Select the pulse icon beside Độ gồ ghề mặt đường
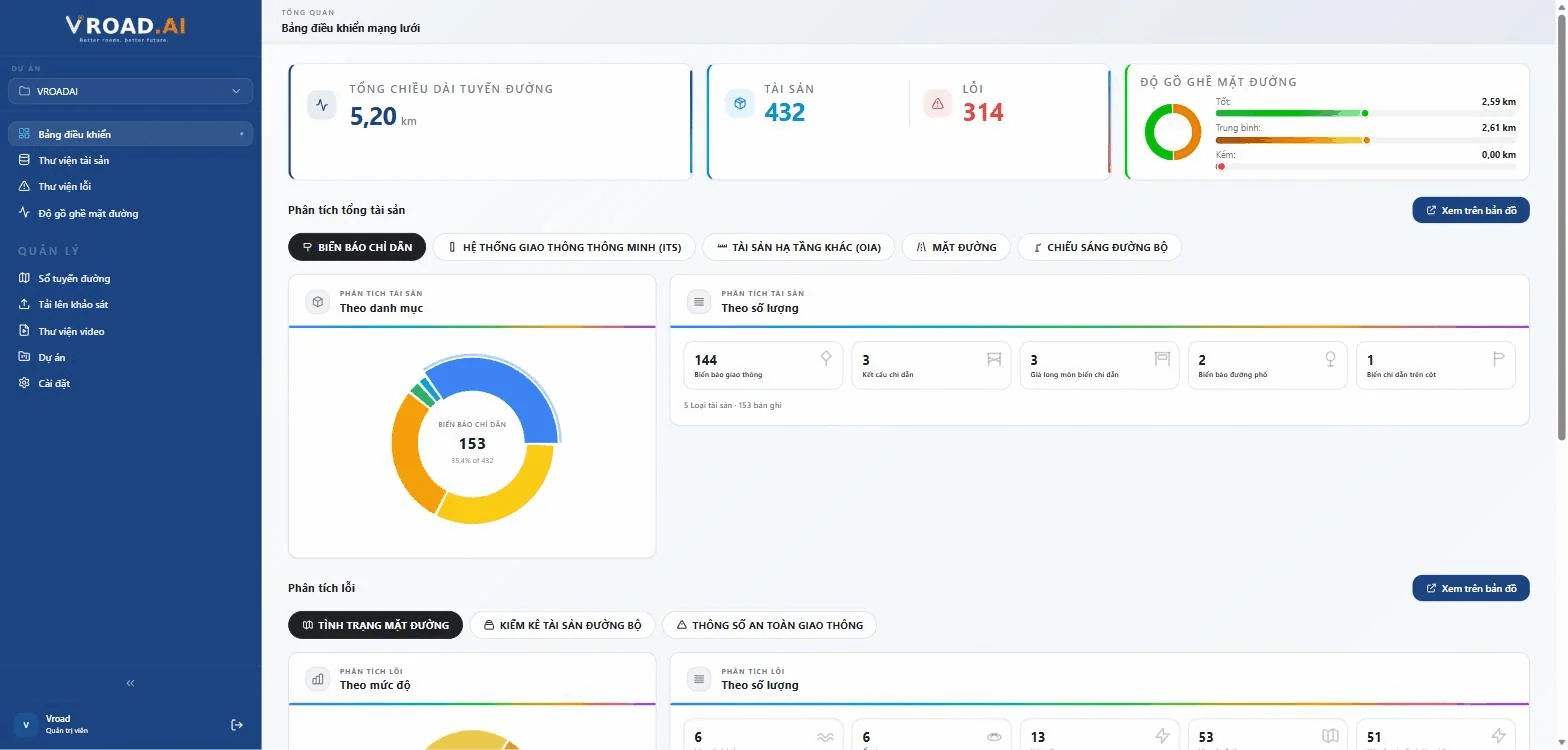1568x750 pixels. tap(25, 213)
